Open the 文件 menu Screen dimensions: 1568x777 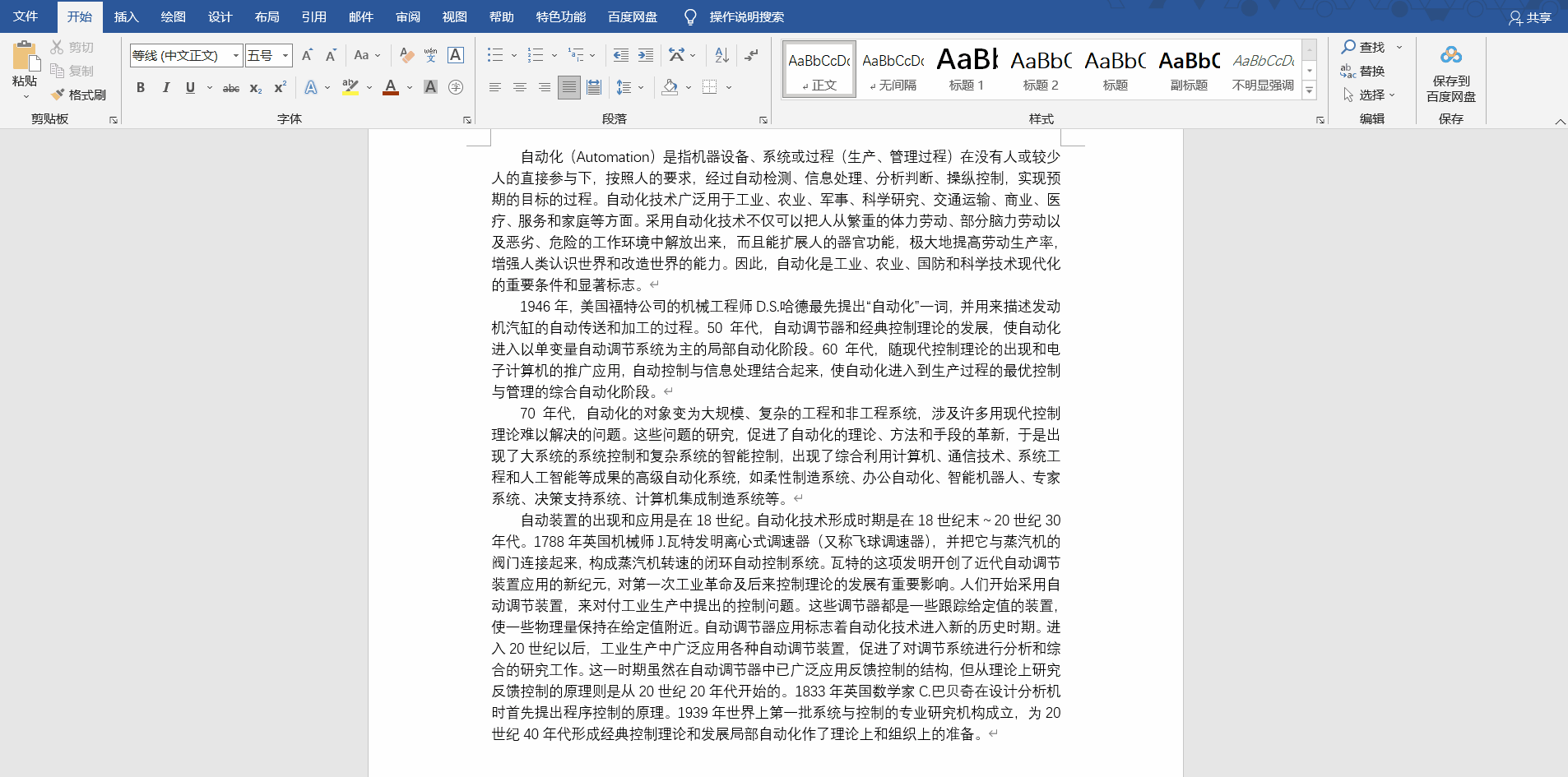click(x=26, y=16)
